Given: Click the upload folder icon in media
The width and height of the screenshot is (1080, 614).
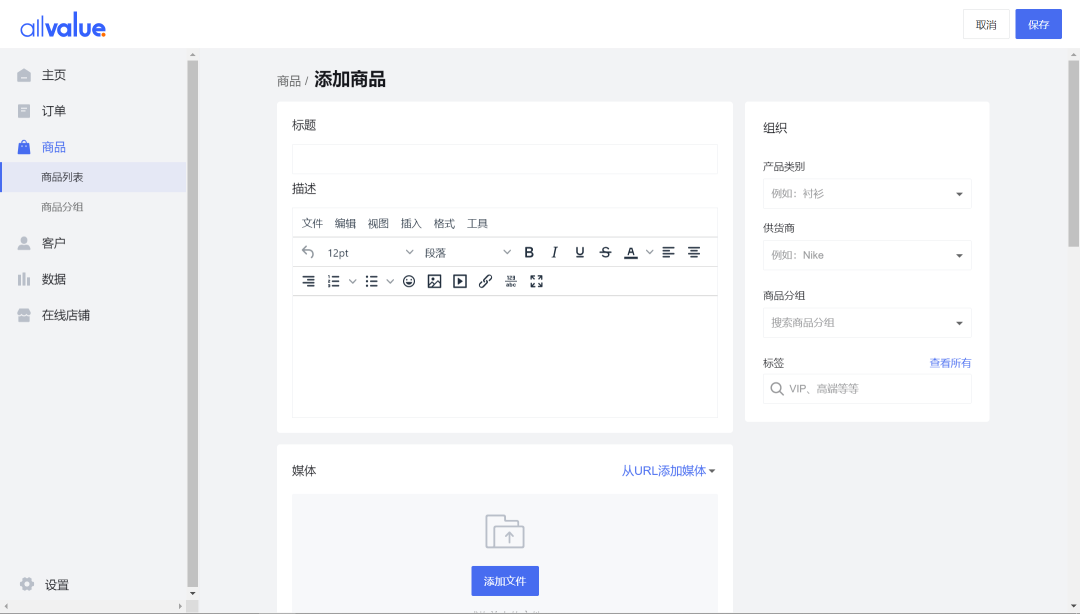Looking at the screenshot, I should (x=505, y=531).
